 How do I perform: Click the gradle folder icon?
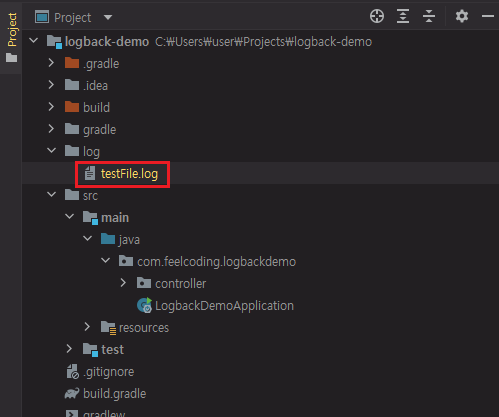click(72, 129)
